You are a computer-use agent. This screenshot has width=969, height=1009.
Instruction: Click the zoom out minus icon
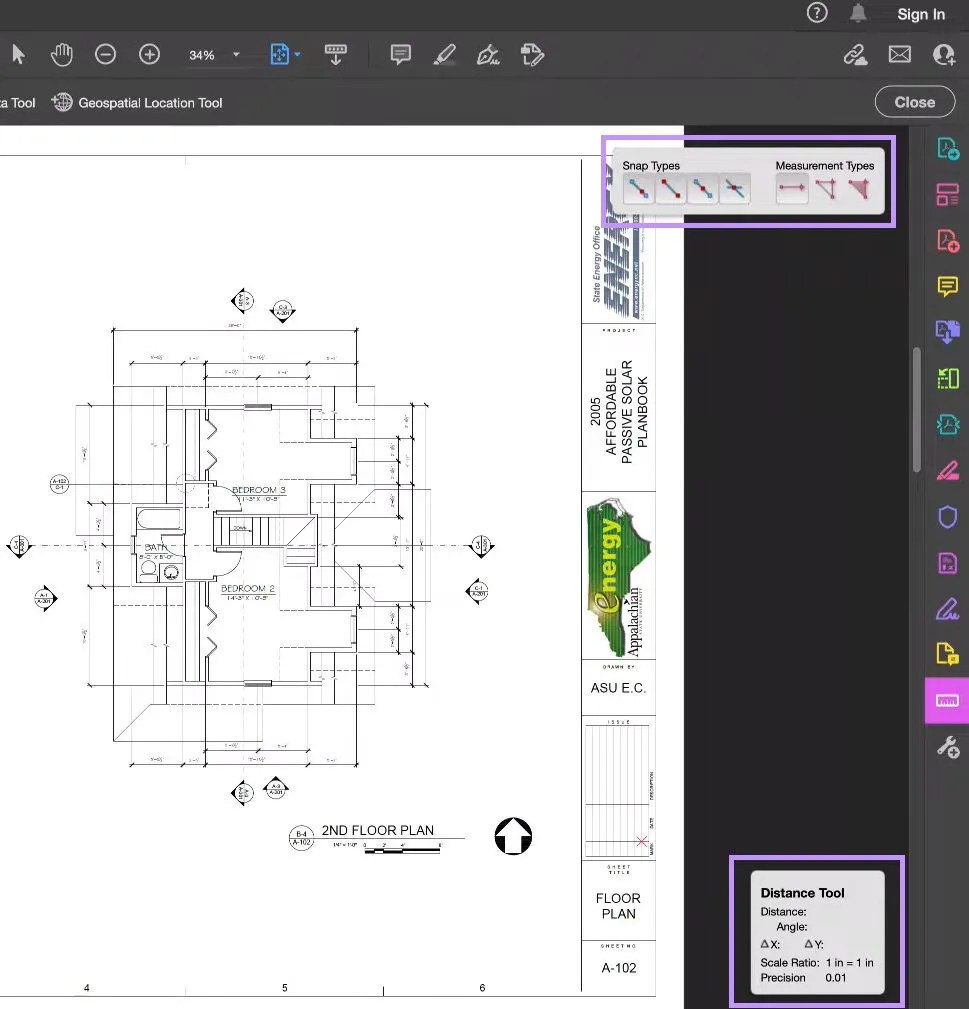pos(105,54)
